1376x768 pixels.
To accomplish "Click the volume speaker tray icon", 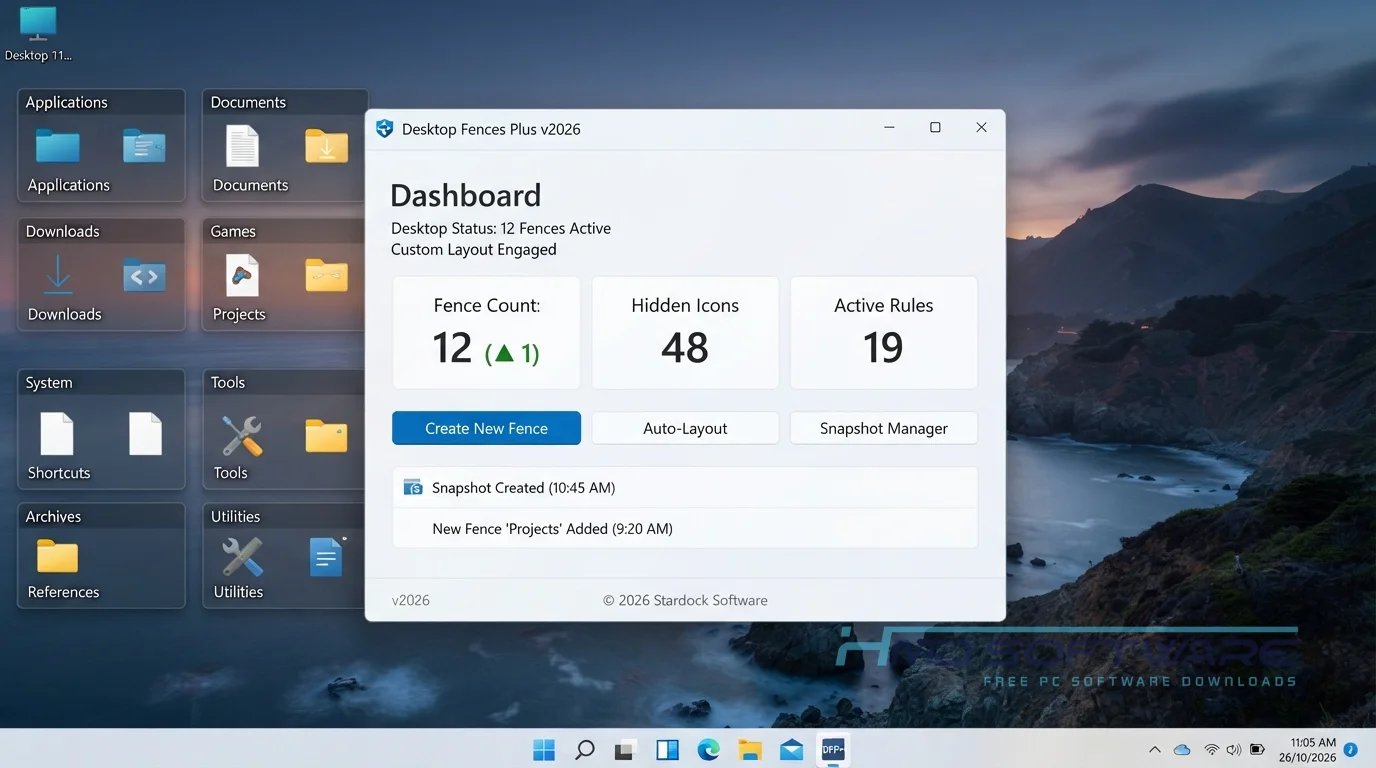I will 1233,749.
